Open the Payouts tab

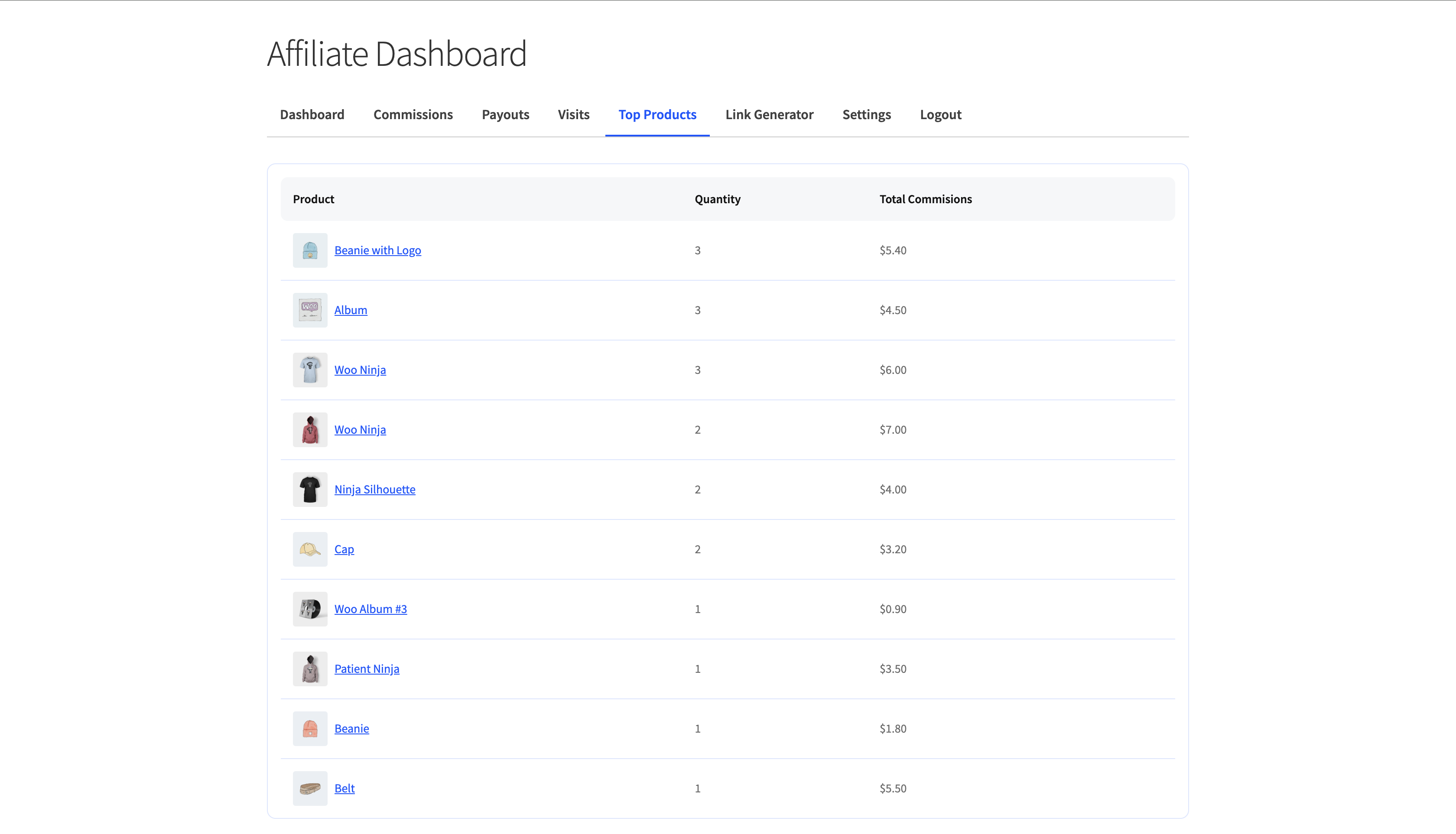pos(505,114)
